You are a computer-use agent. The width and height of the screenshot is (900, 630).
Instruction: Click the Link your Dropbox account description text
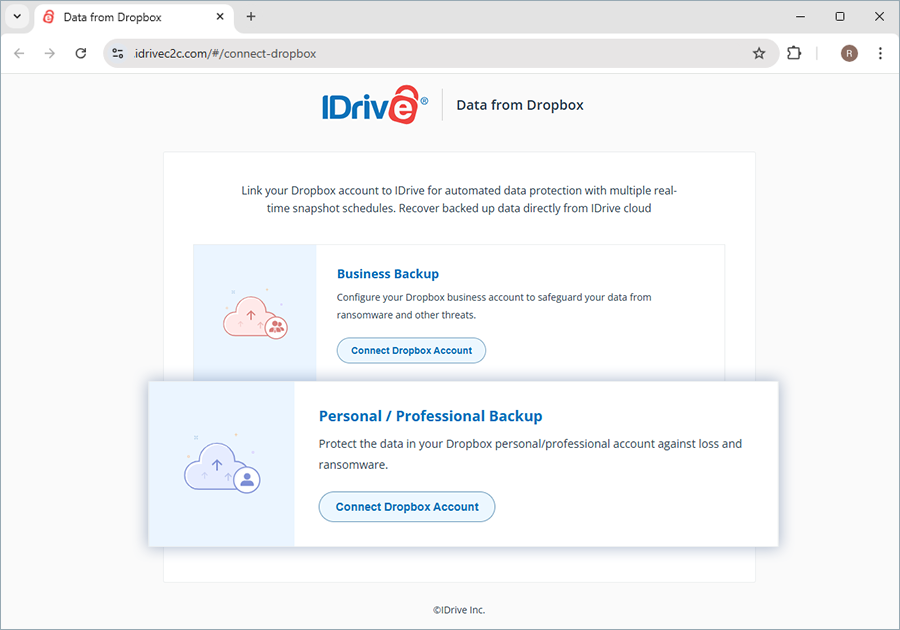pos(459,199)
